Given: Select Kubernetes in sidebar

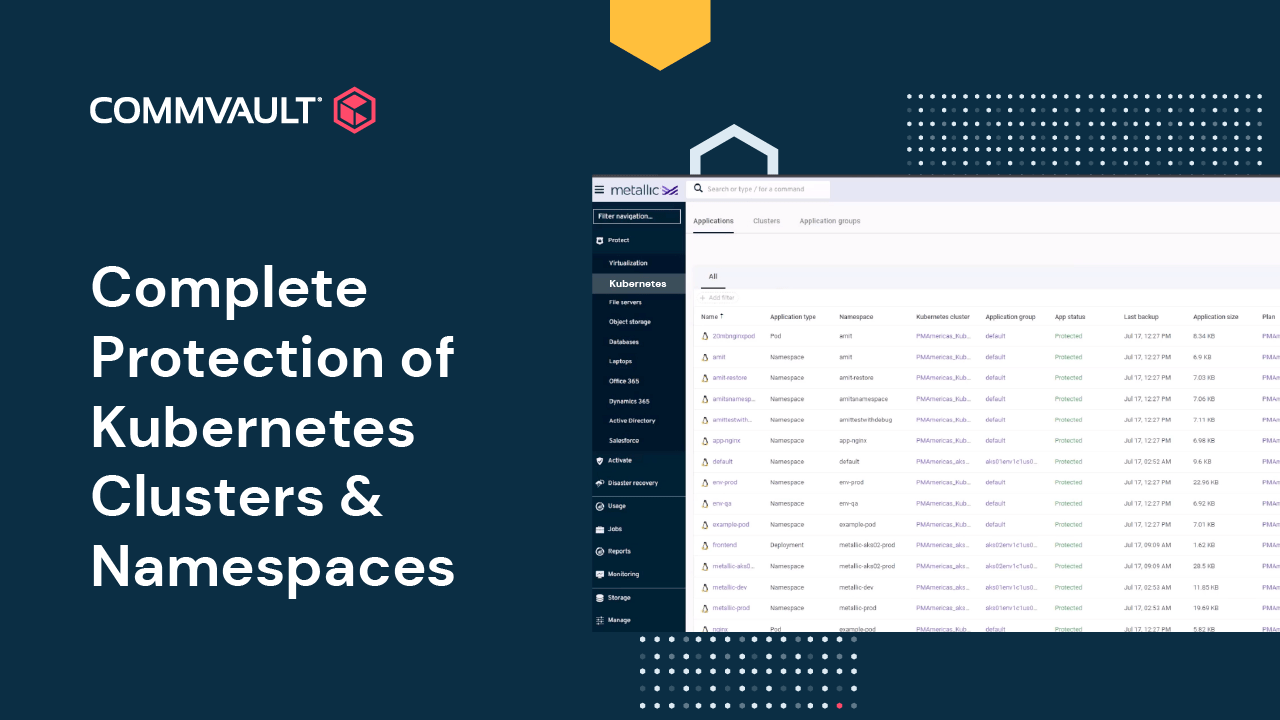Looking at the screenshot, I should (x=637, y=284).
